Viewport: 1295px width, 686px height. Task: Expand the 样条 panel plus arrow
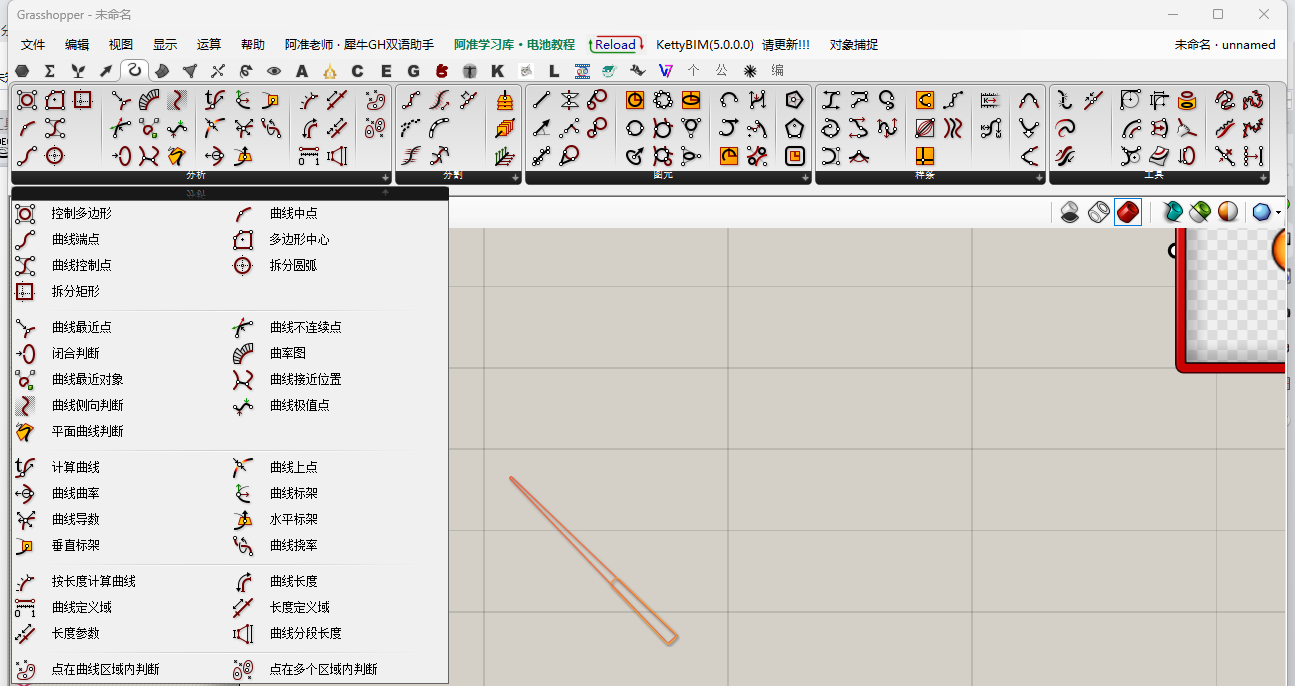click(1039, 177)
